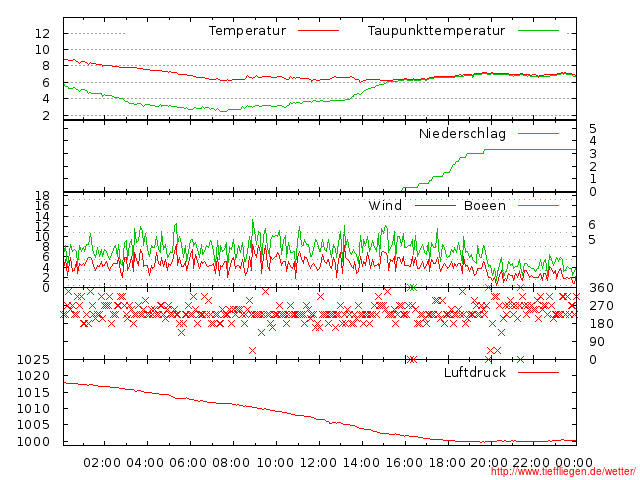This screenshot has height=480, width=640.
Task: Click the 90 wind direction axis value
Action: click(596, 342)
